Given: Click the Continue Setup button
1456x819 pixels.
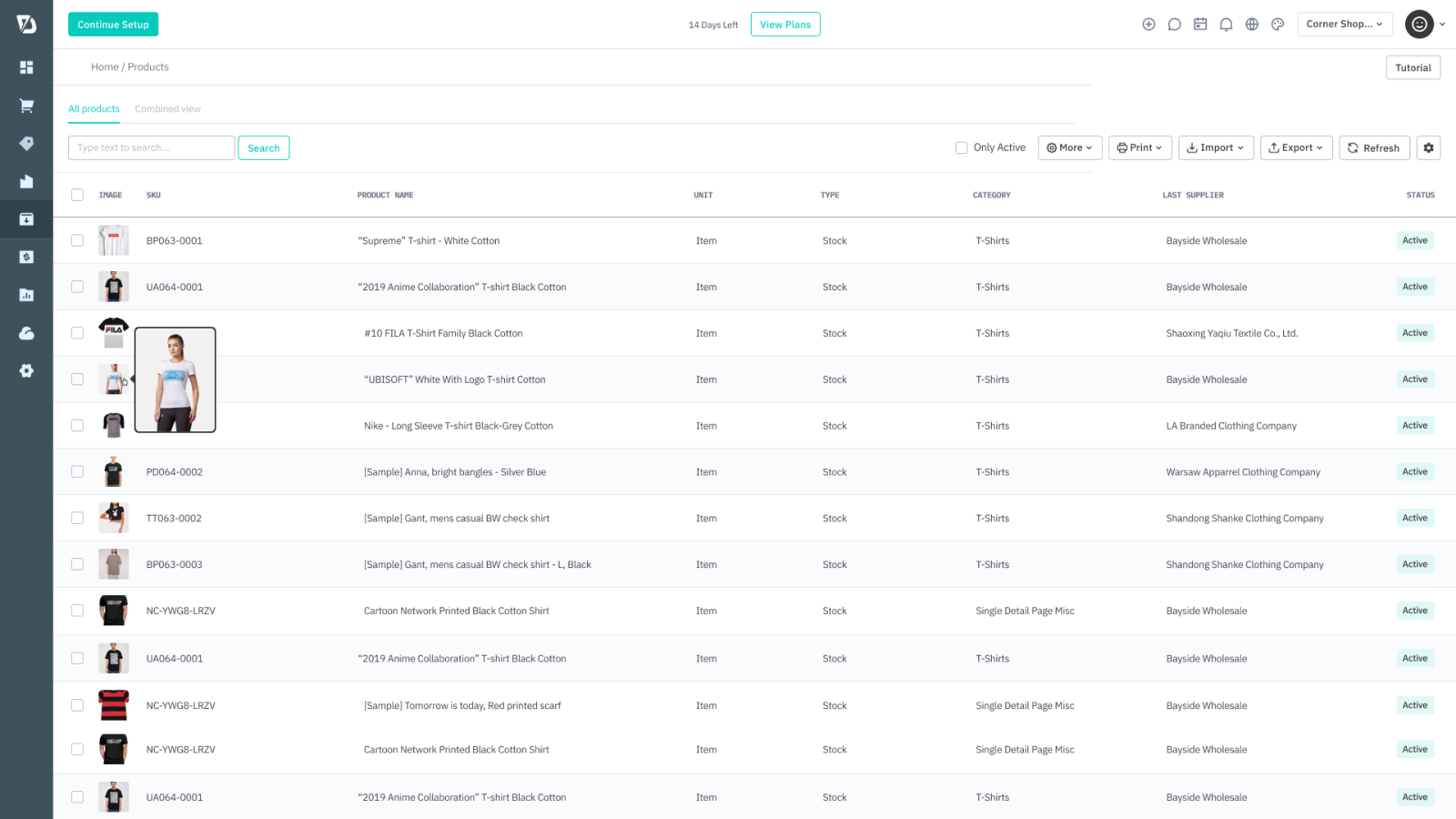Looking at the screenshot, I should coord(113,25).
